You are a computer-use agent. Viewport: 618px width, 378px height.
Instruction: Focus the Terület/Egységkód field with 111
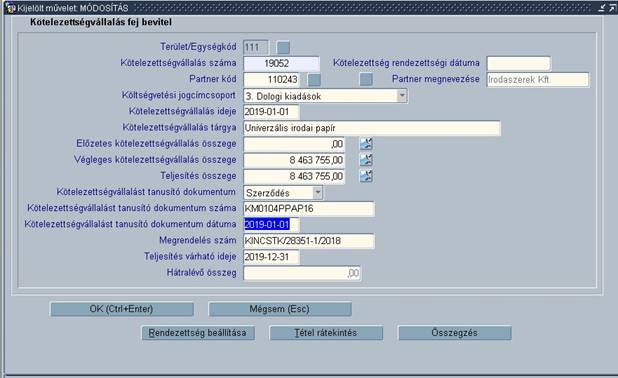(256, 48)
